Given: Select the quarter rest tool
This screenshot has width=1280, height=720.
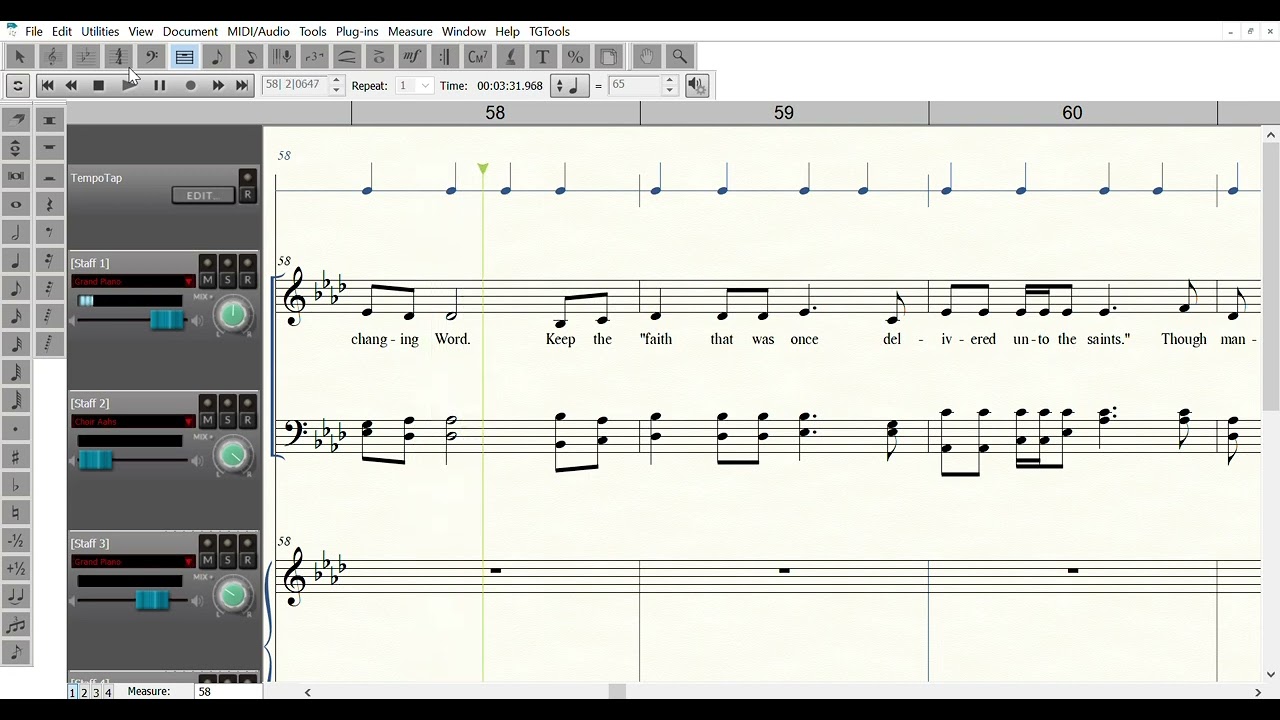Looking at the screenshot, I should 49,204.
